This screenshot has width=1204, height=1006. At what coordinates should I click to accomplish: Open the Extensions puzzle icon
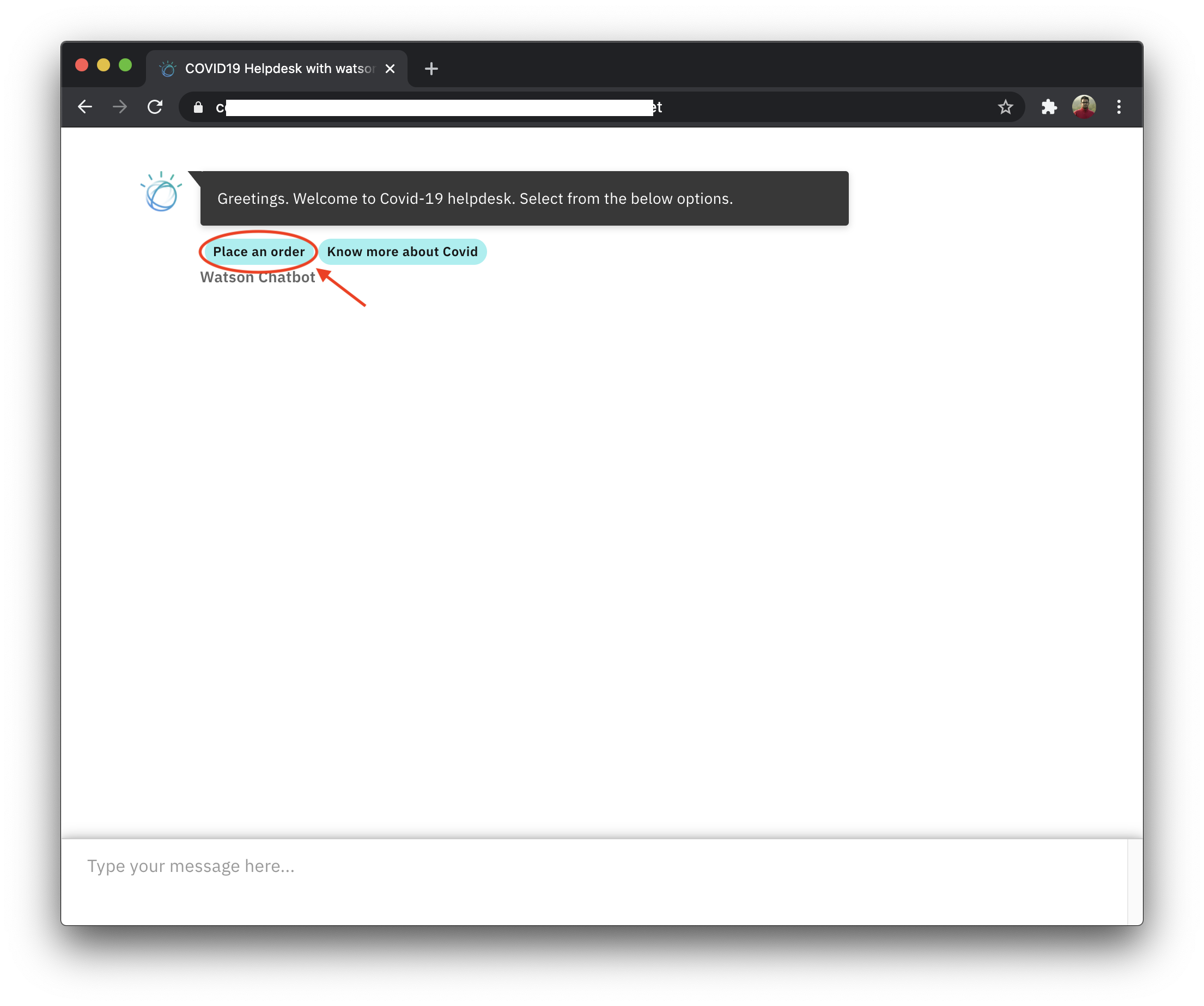pos(1049,107)
